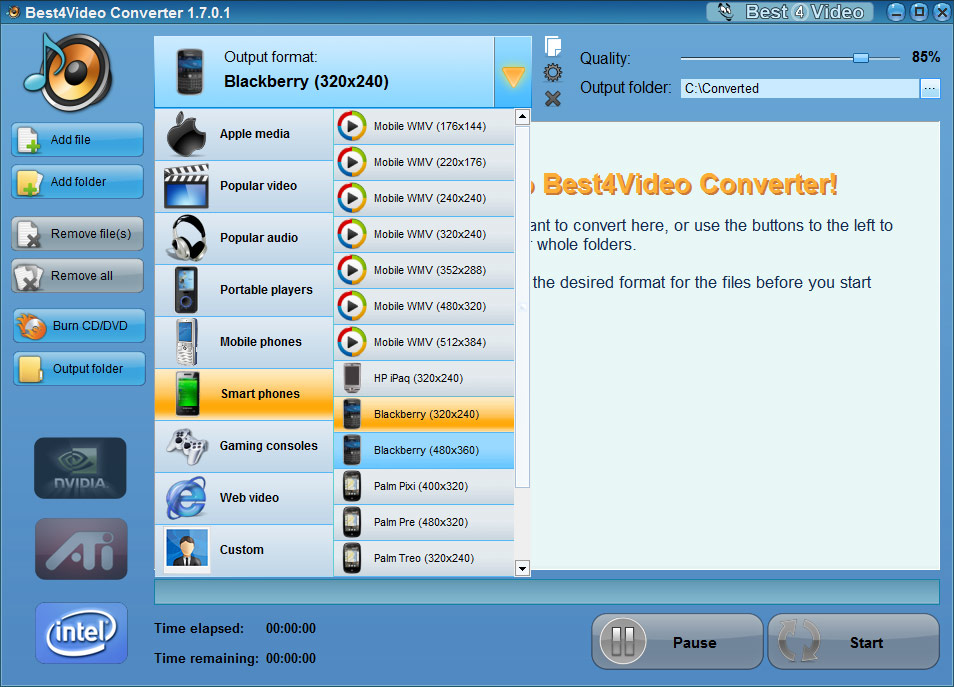Viewport: 954px width, 687px height.
Task: Click the music speaker logo icon
Action: (x=68, y=72)
